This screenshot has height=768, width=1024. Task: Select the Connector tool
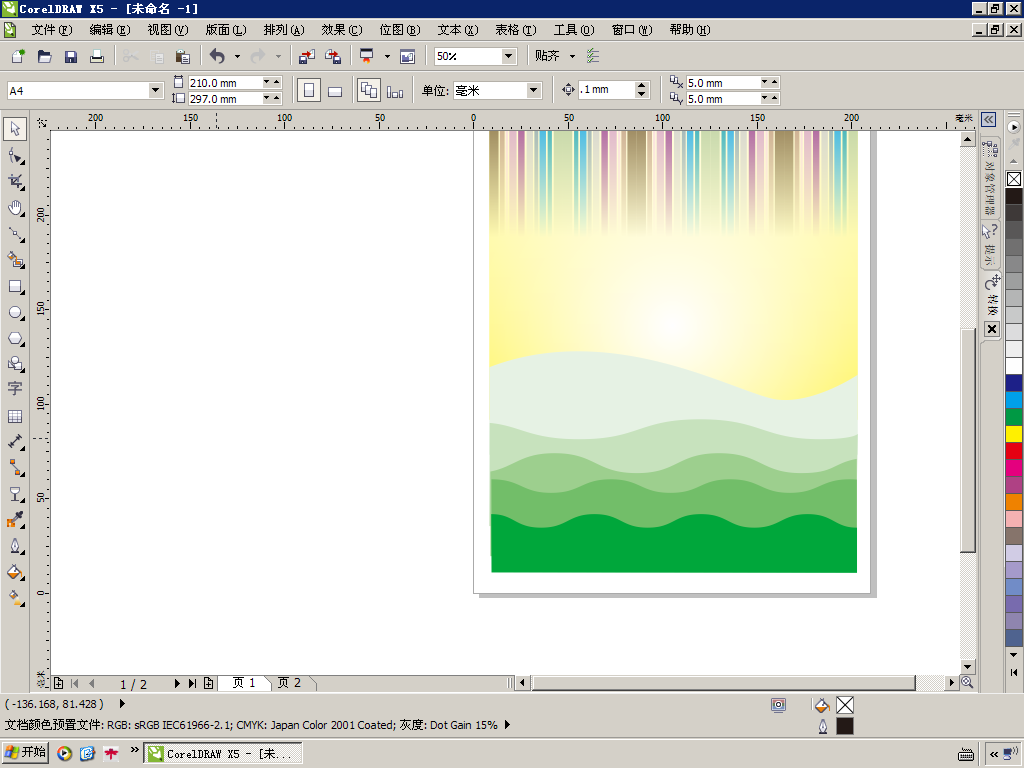click(x=15, y=468)
